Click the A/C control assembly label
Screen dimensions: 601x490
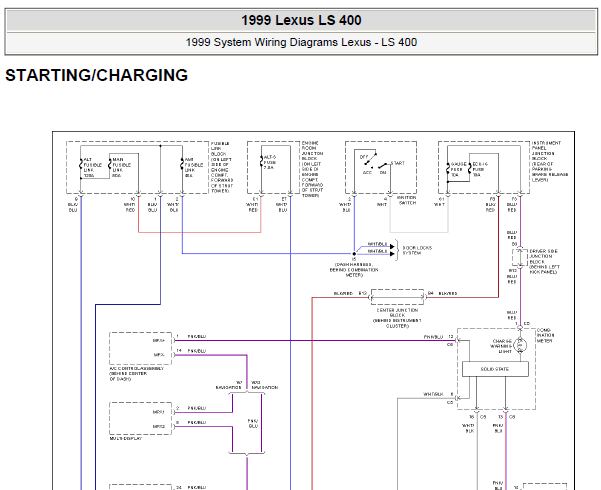tap(136, 373)
